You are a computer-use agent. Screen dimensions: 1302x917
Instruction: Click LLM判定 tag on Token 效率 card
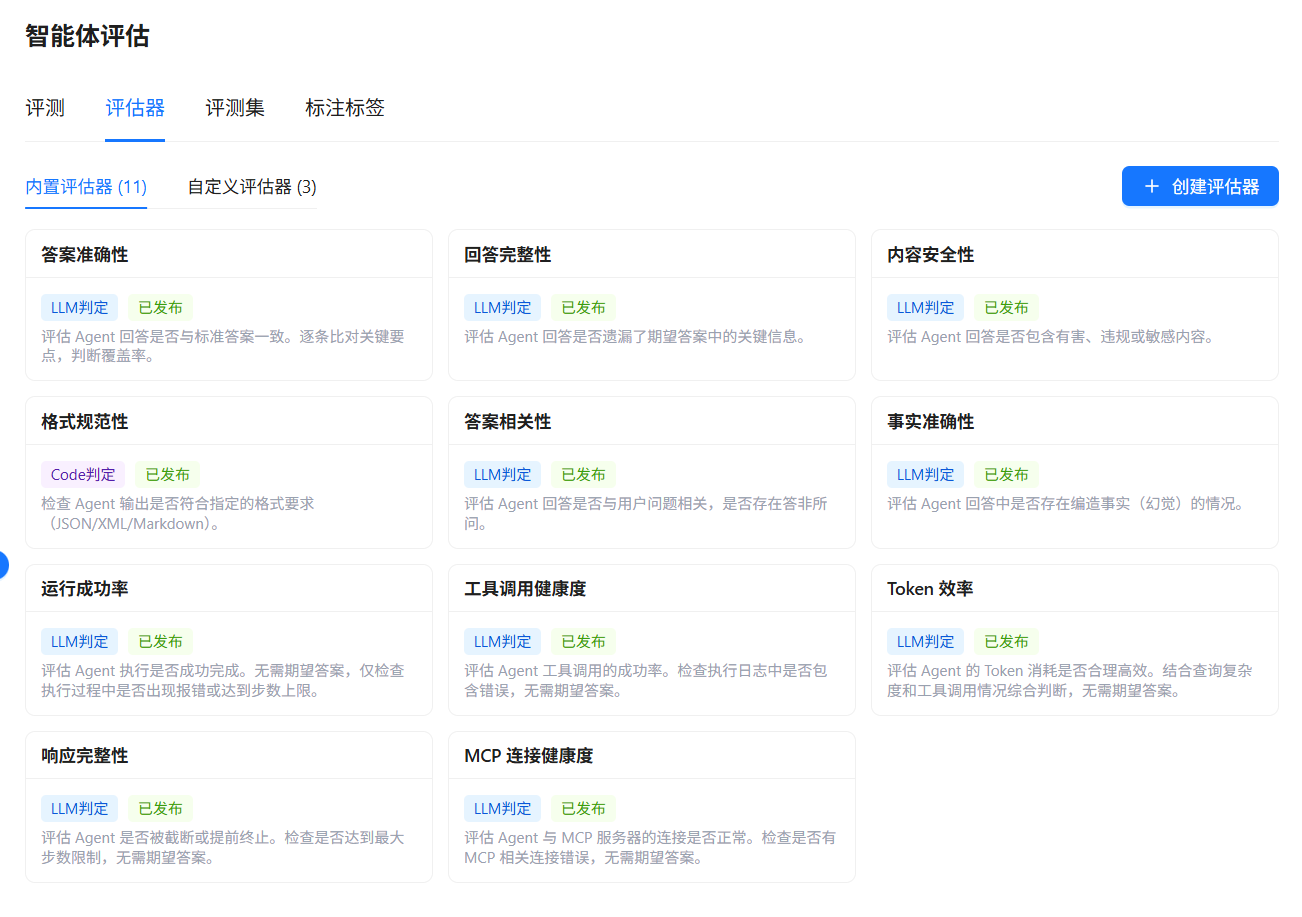[x=926, y=641]
